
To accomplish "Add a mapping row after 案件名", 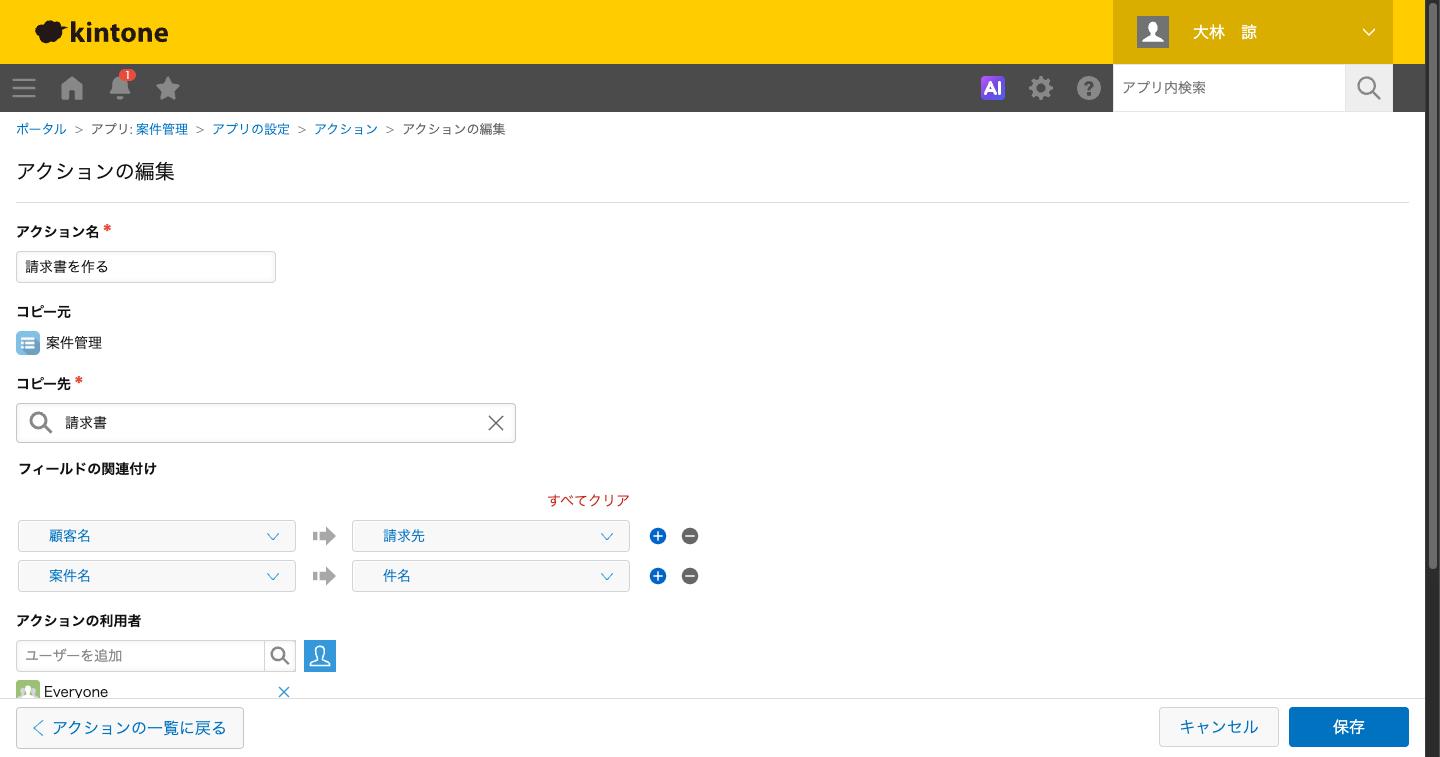I will coord(658,576).
